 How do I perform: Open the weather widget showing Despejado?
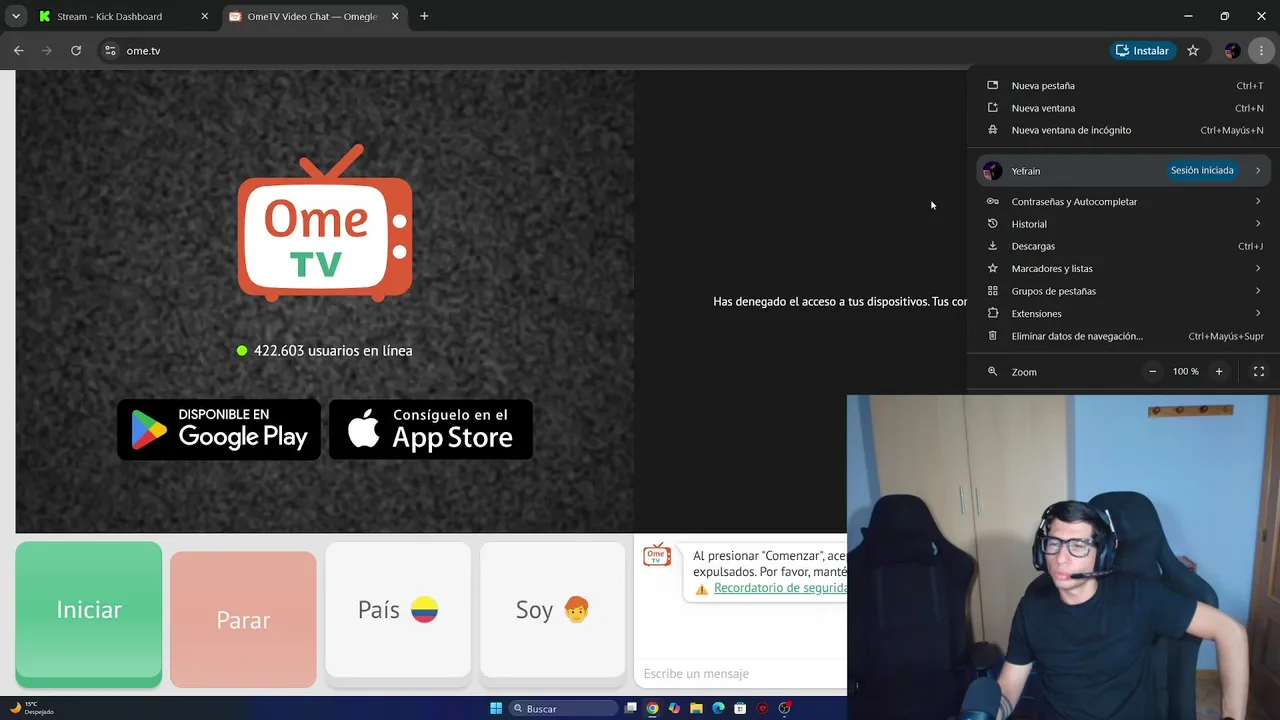[32, 708]
